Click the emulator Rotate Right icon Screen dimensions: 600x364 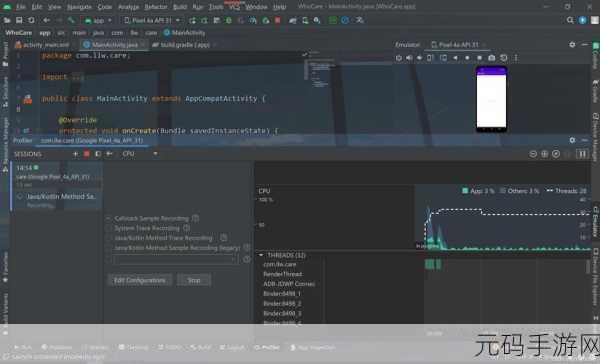[x=443, y=58]
